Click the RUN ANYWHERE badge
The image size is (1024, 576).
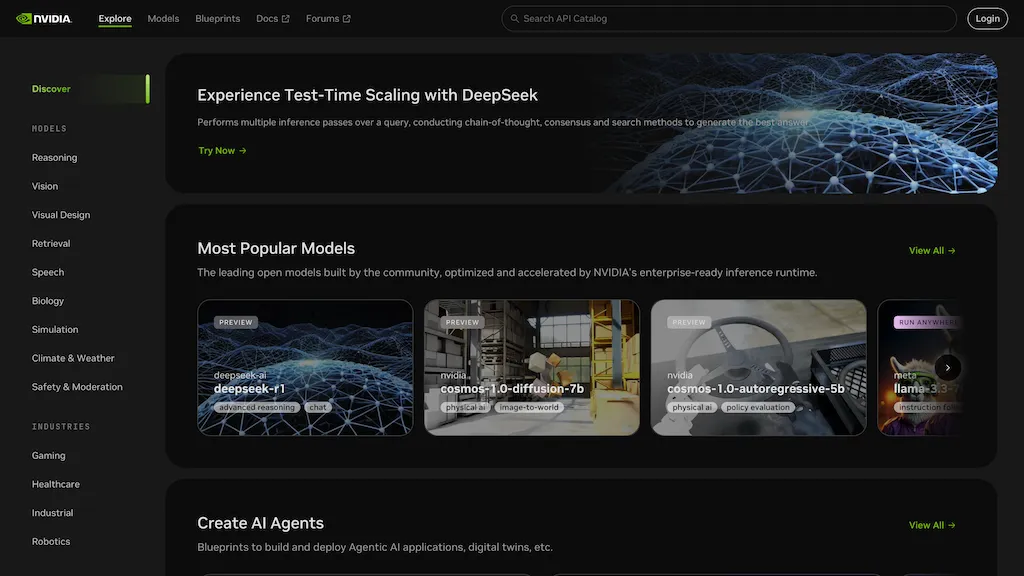pyautogui.click(x=927, y=323)
